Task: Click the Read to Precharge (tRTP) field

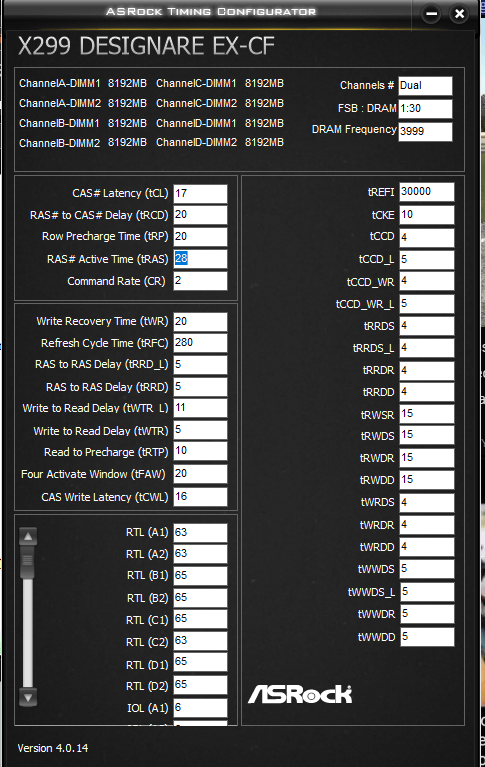Action: click(x=200, y=451)
